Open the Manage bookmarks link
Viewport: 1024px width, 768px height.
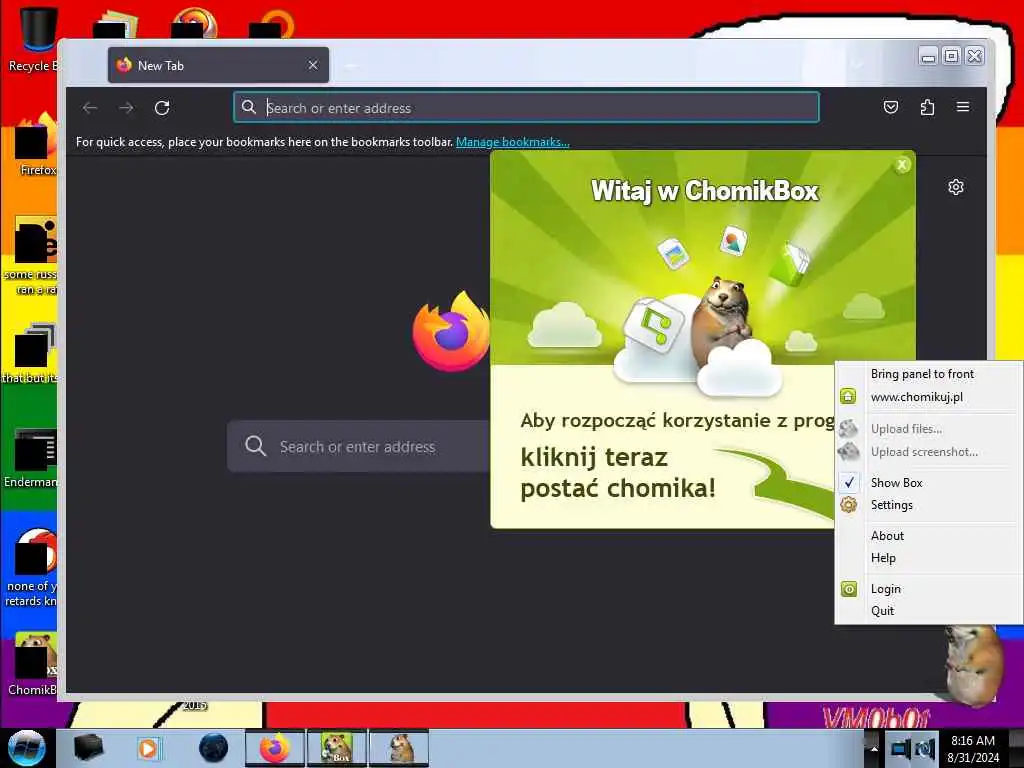pos(513,142)
